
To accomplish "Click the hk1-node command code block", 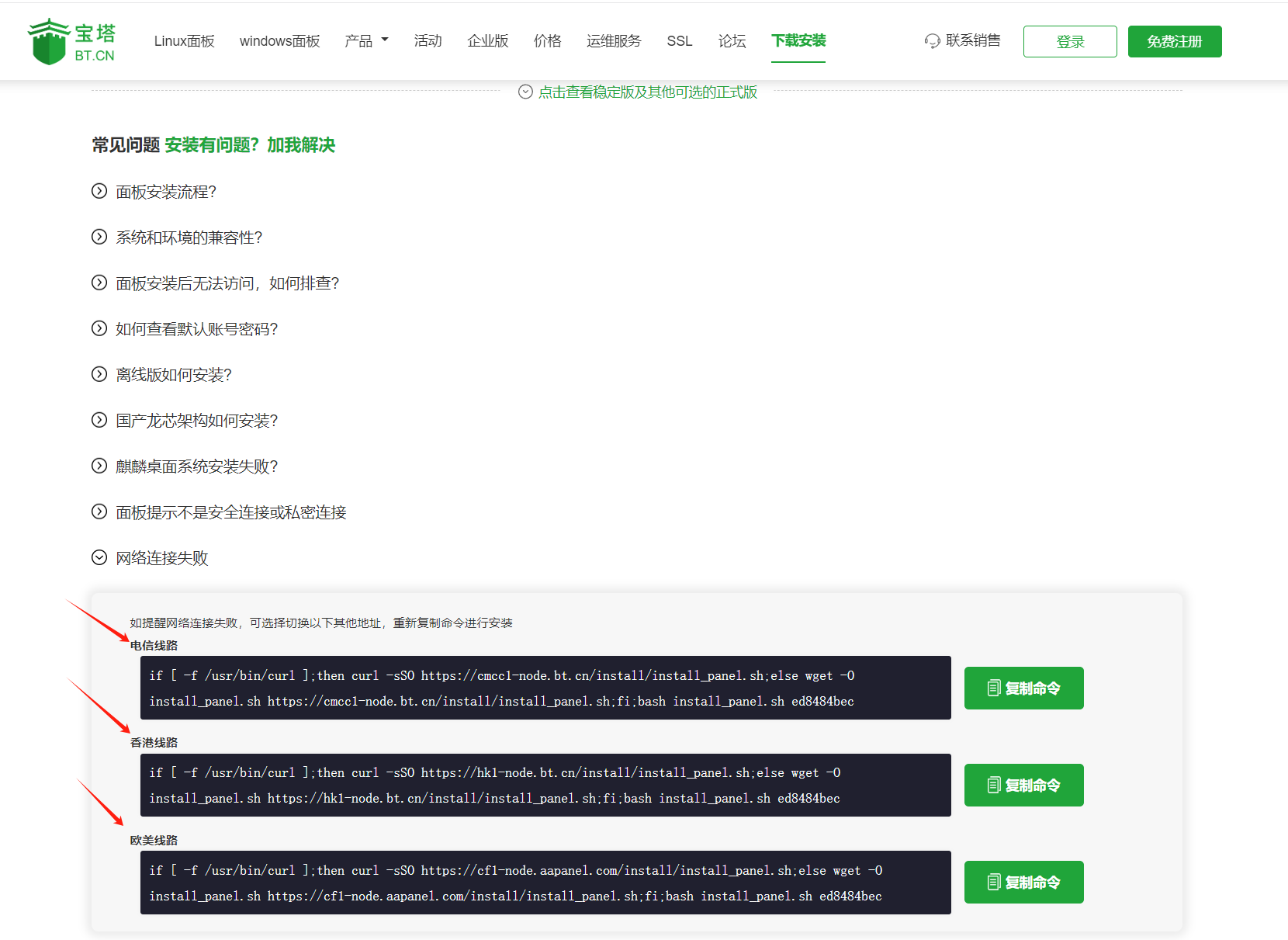I will tap(545, 785).
